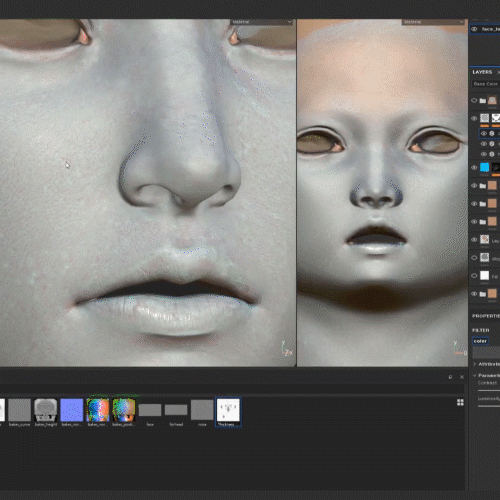Screen dimensions: 500x500
Task: Click the baked position map thumbnail
Action: point(124,410)
